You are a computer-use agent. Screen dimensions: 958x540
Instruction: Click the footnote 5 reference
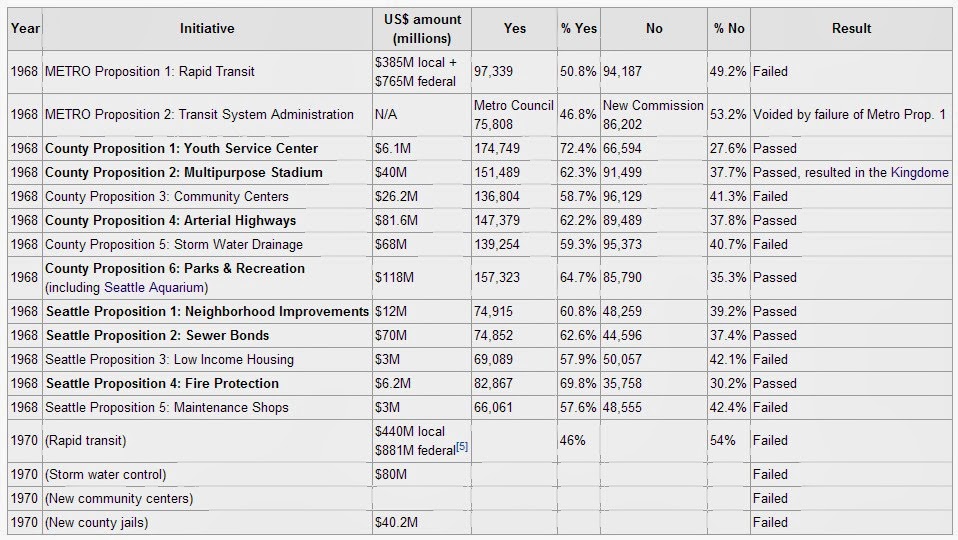pos(461,447)
